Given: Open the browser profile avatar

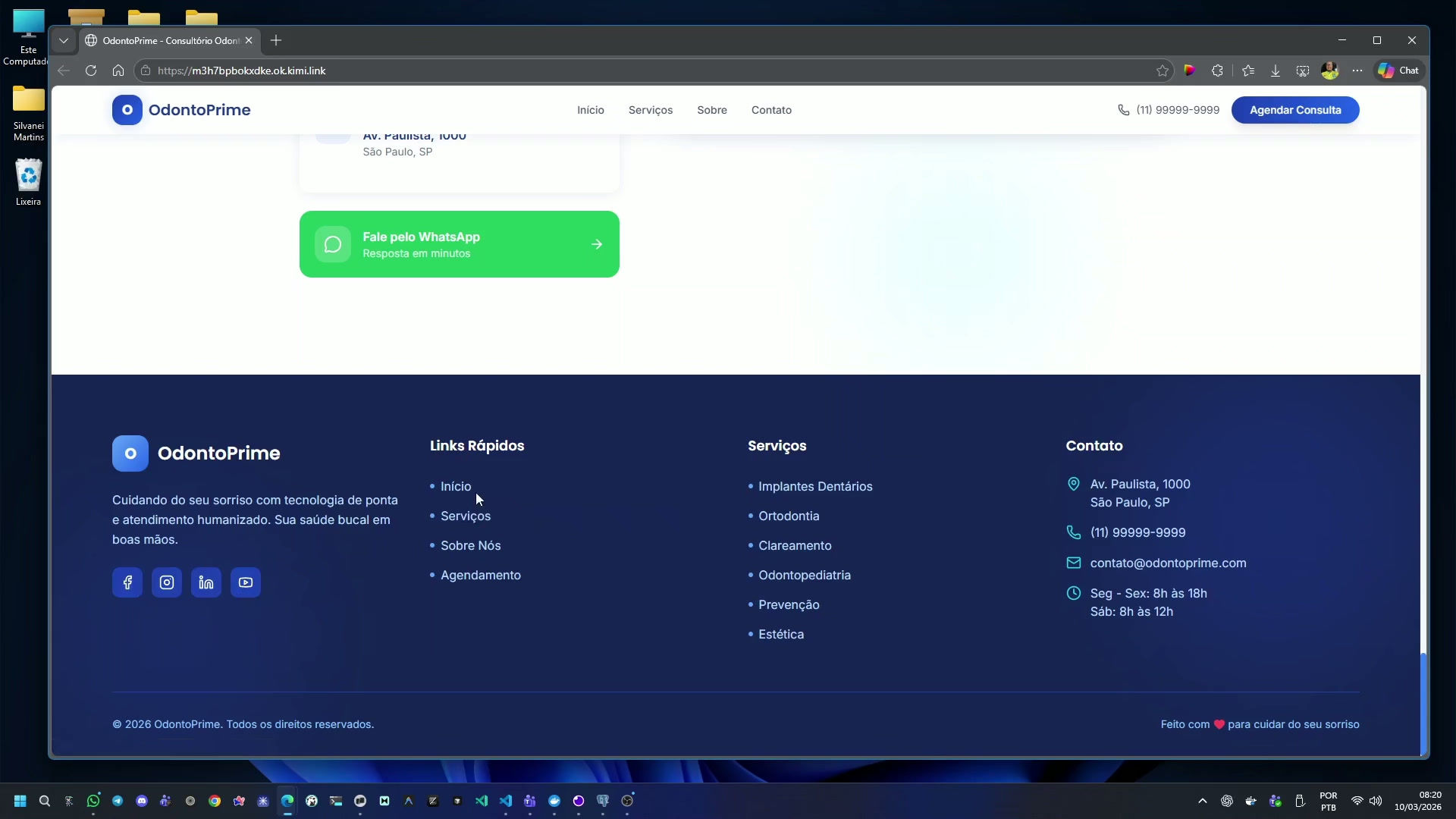Looking at the screenshot, I should (x=1330, y=70).
